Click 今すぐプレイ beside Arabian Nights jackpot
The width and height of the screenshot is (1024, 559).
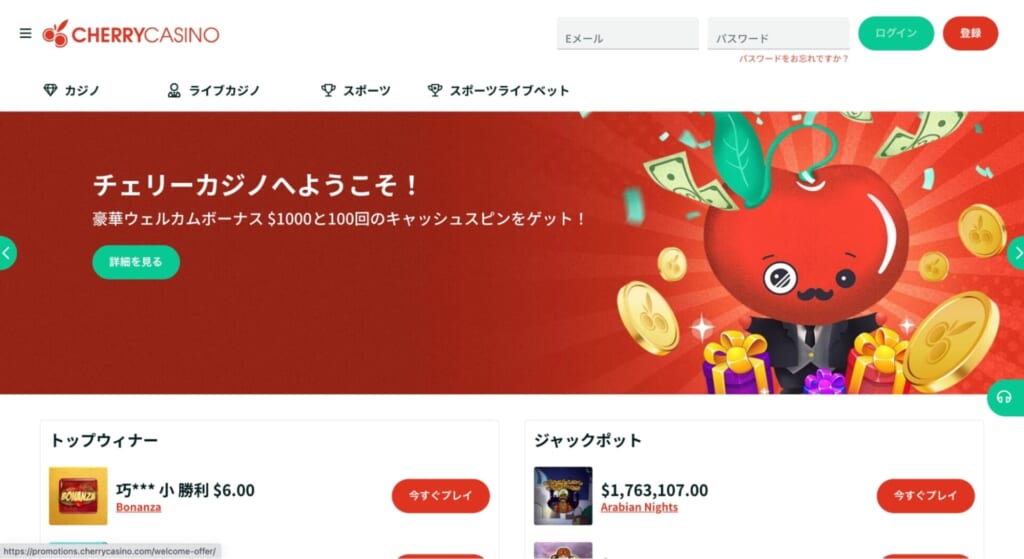click(x=925, y=496)
